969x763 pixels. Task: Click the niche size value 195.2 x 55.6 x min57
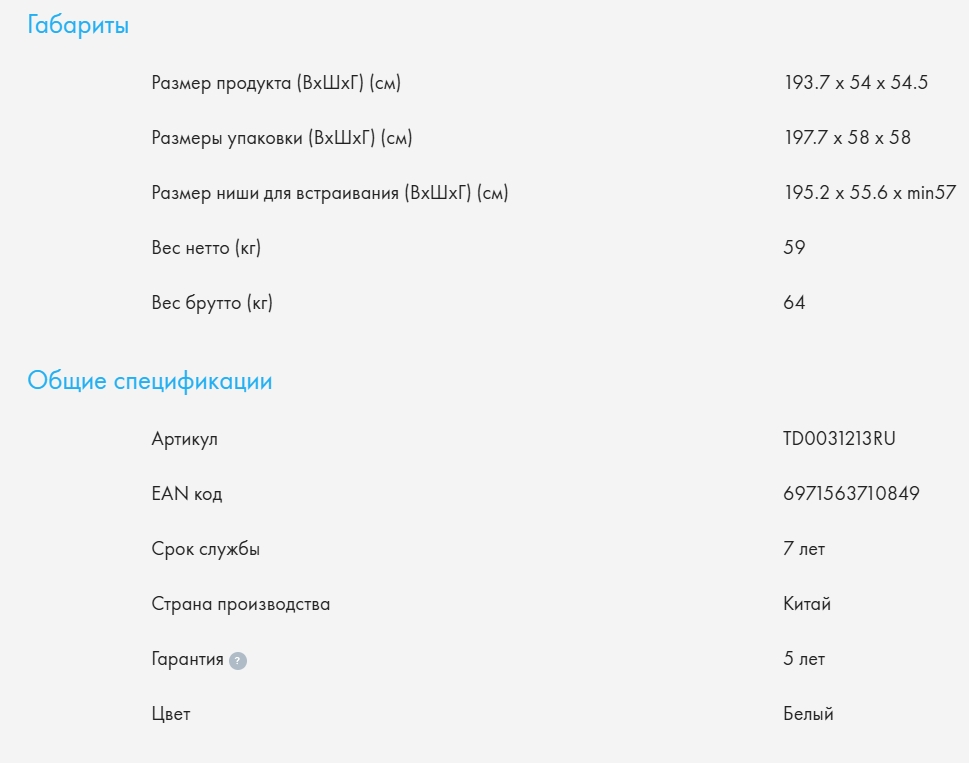(x=870, y=193)
